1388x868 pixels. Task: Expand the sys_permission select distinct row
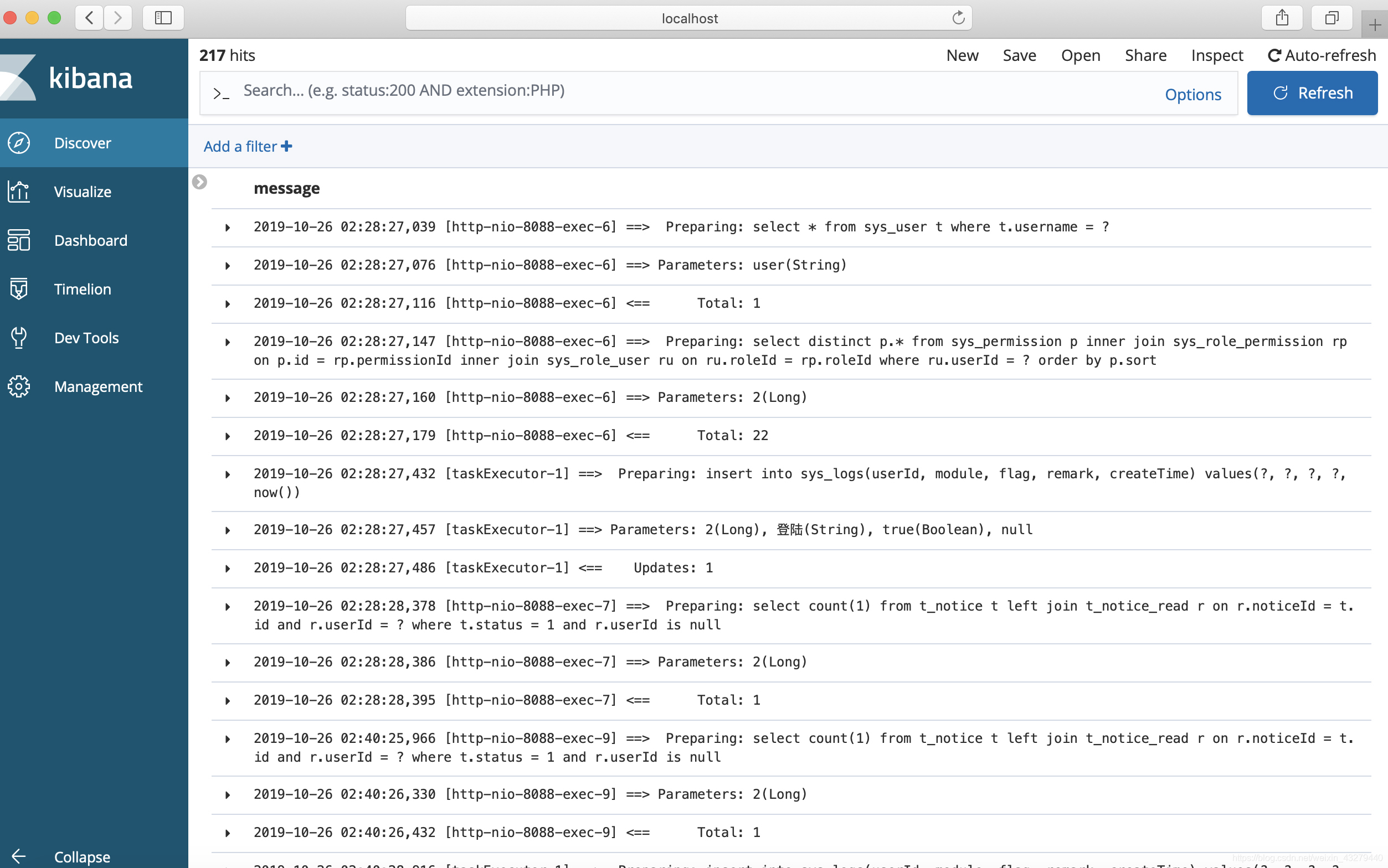[x=228, y=342]
